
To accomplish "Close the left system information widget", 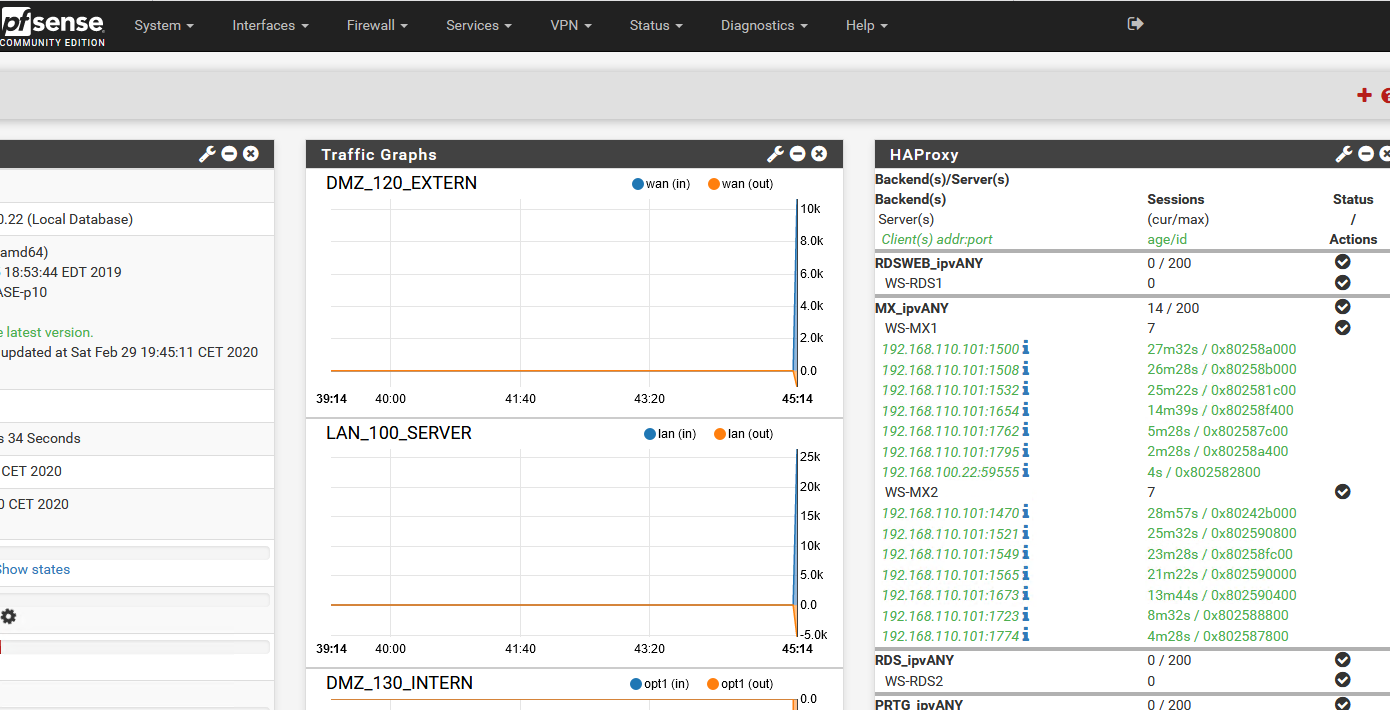I will click(x=251, y=154).
